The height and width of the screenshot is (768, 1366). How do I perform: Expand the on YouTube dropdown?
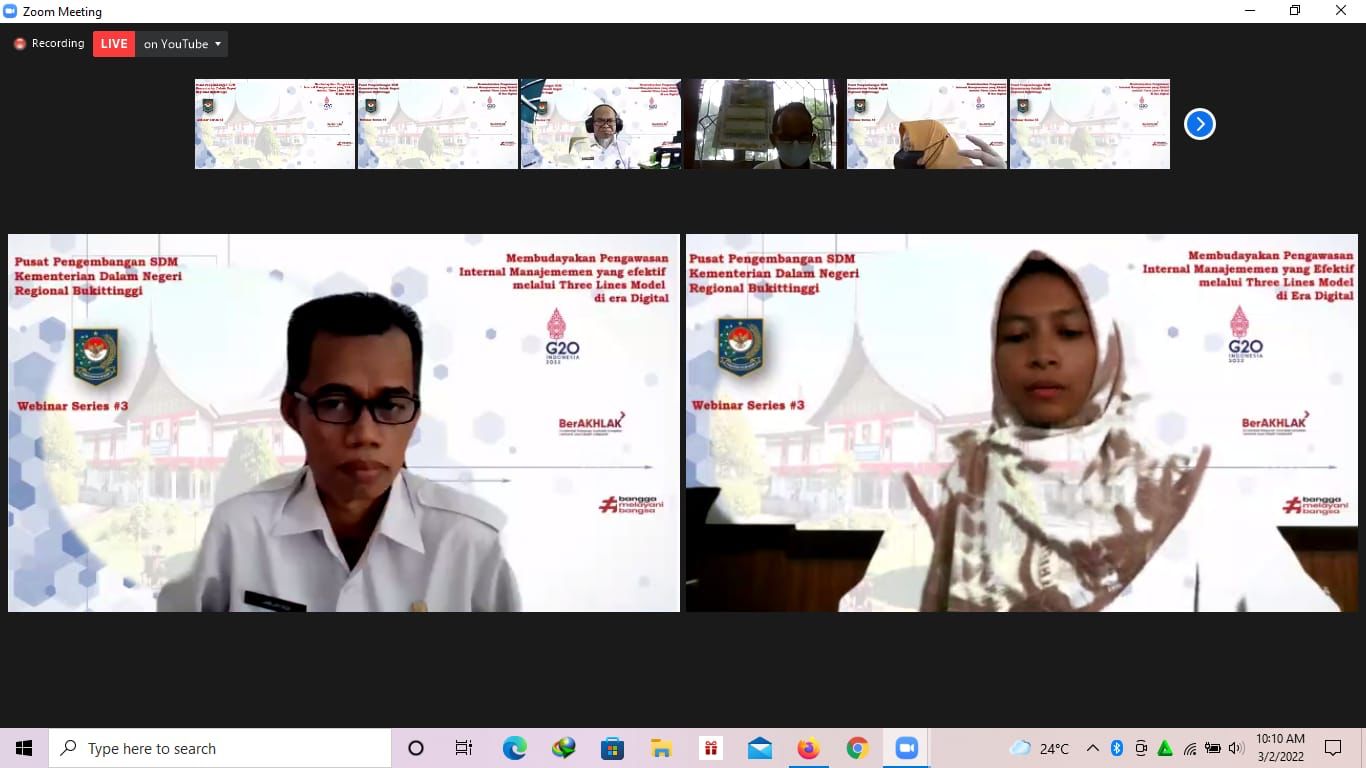(182, 44)
